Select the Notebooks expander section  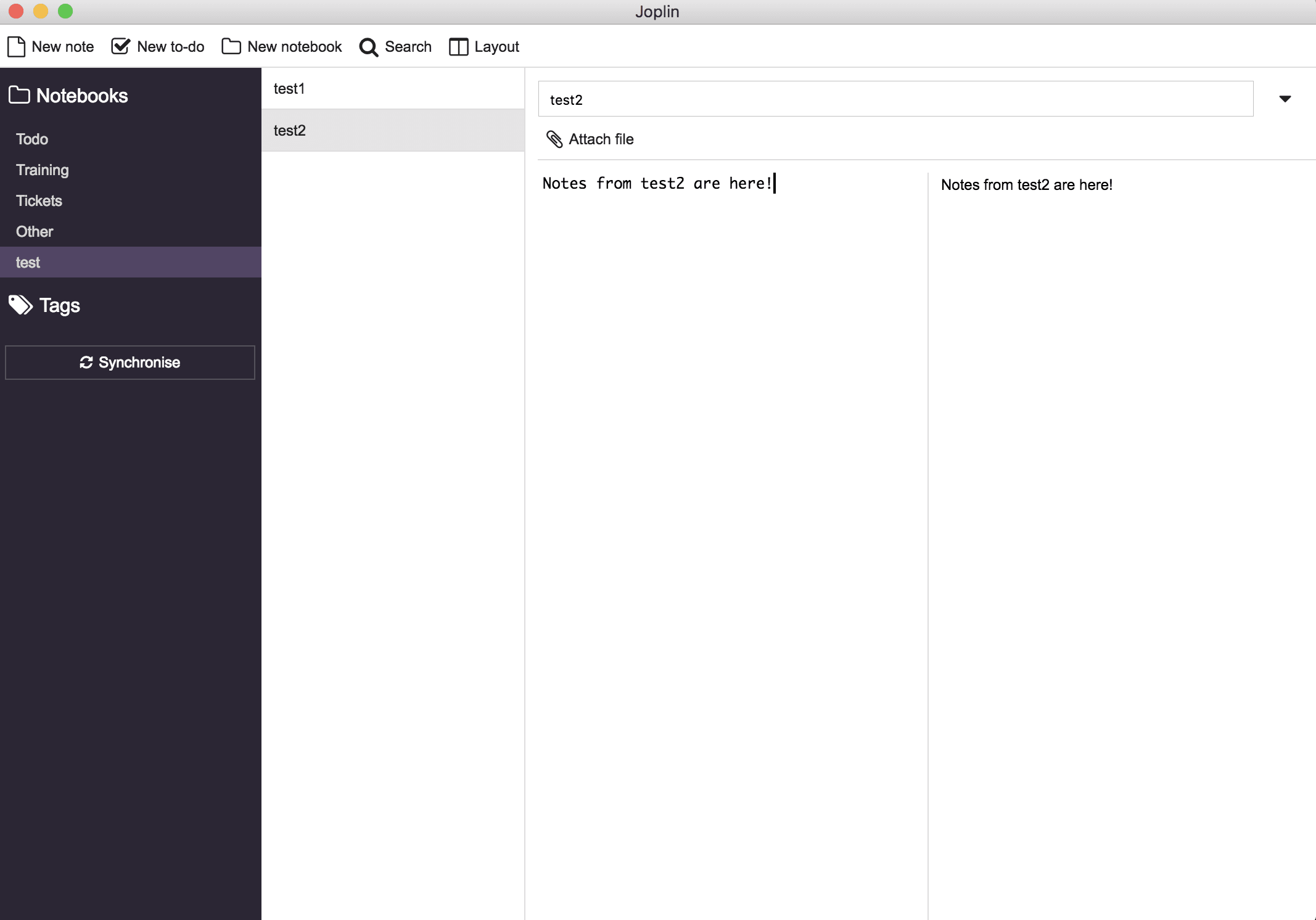coord(69,96)
